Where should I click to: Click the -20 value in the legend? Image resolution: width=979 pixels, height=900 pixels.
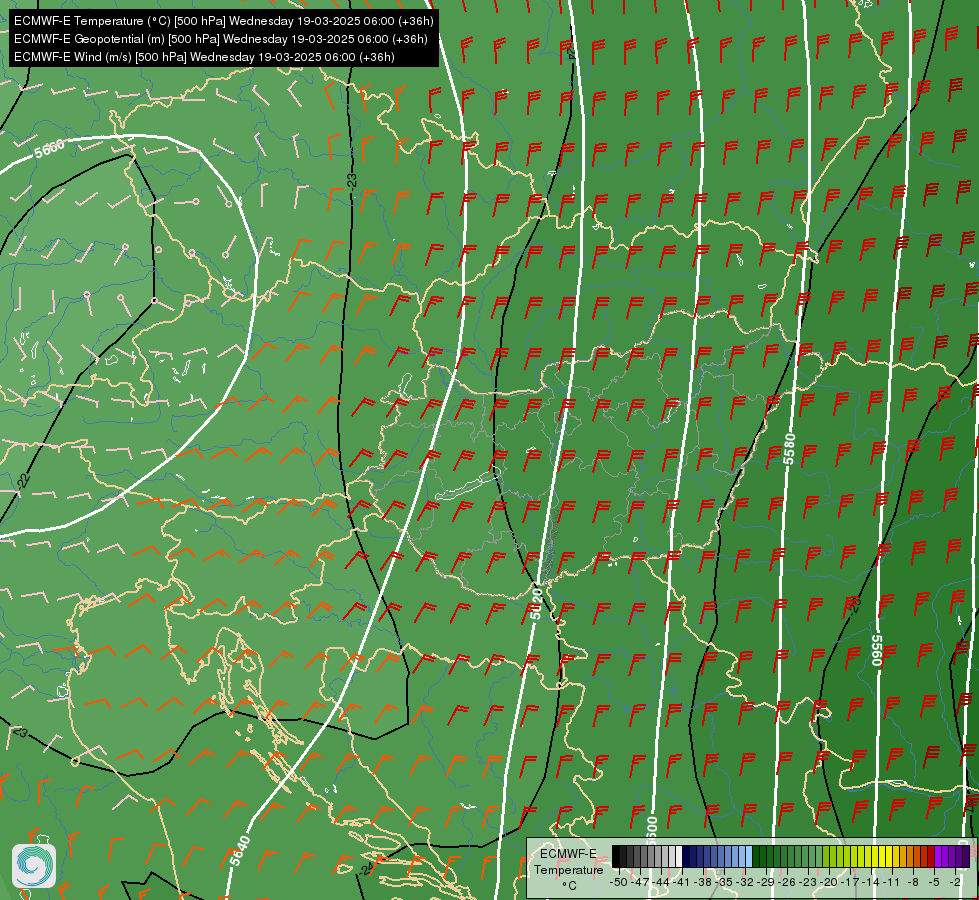pos(829,882)
